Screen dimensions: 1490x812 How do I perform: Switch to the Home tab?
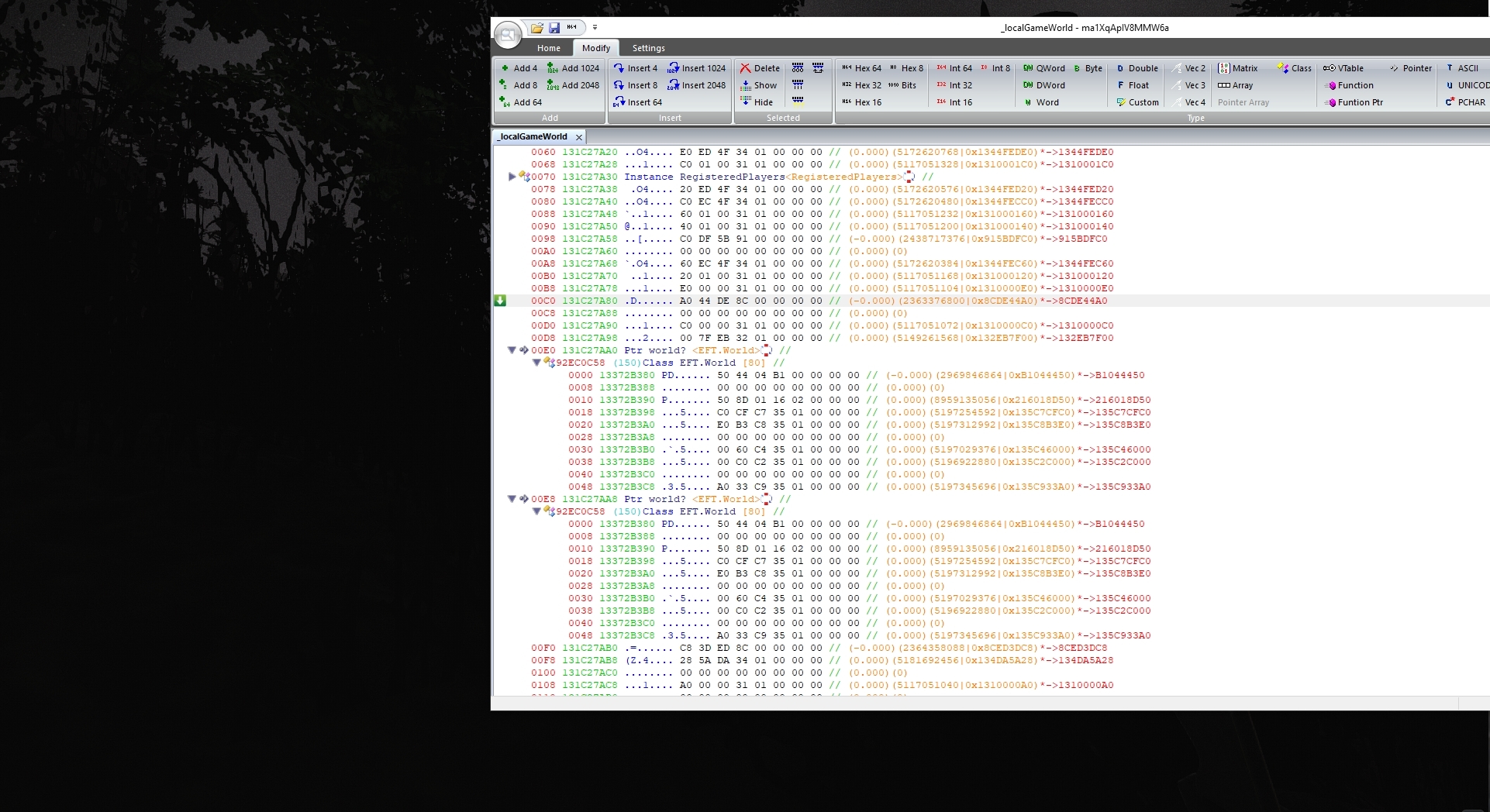[x=549, y=48]
